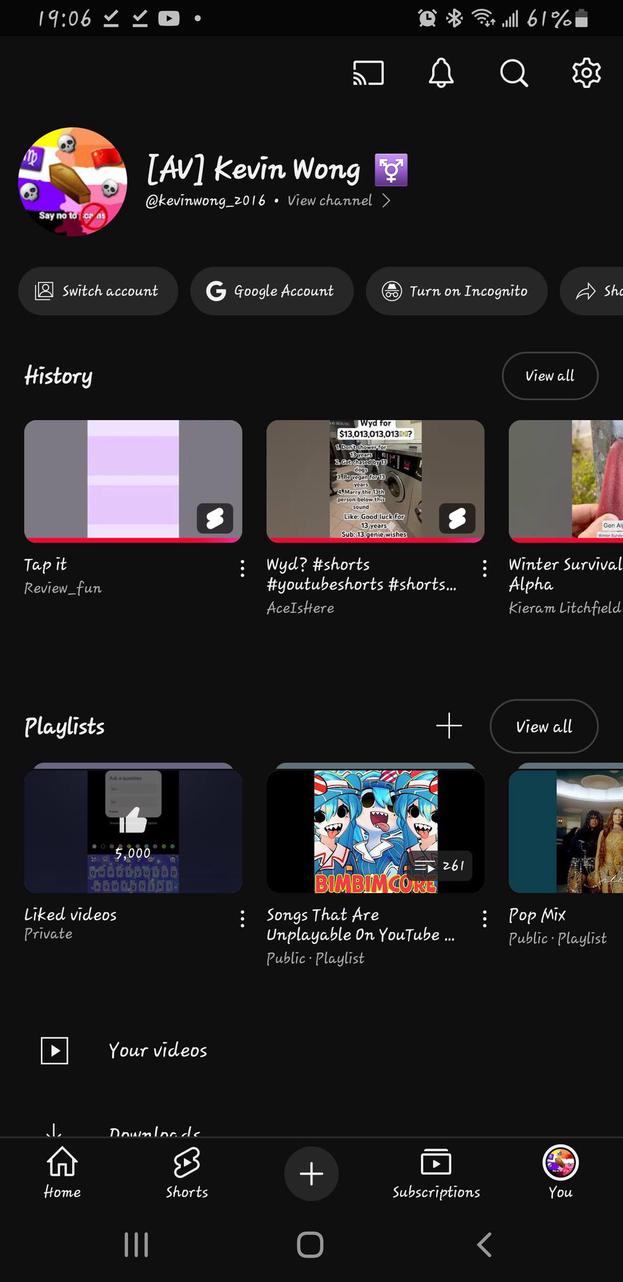Open Songs That Are Unplayable playlist thumbnail

[375, 829]
